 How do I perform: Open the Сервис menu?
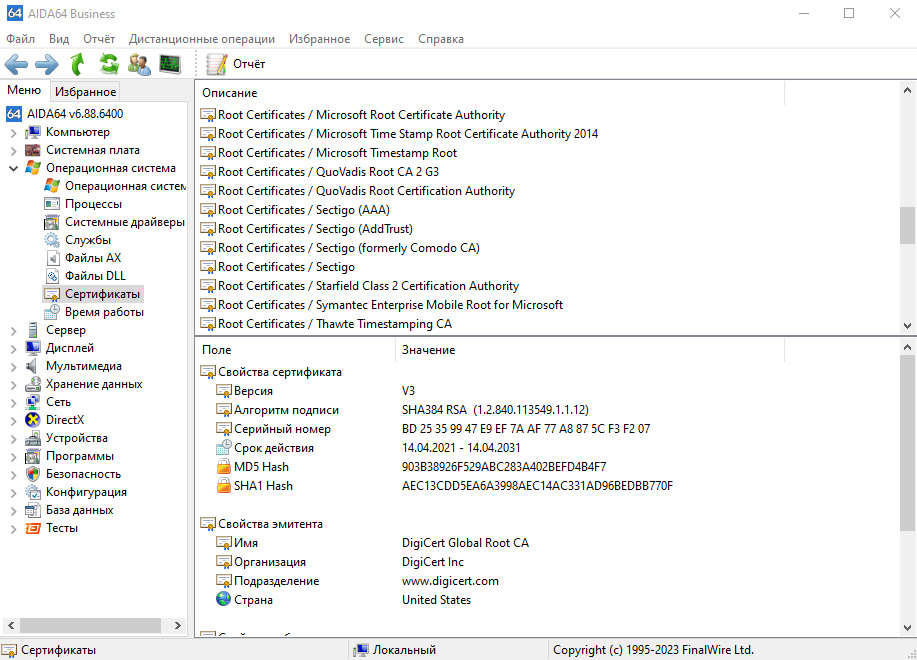click(x=384, y=39)
